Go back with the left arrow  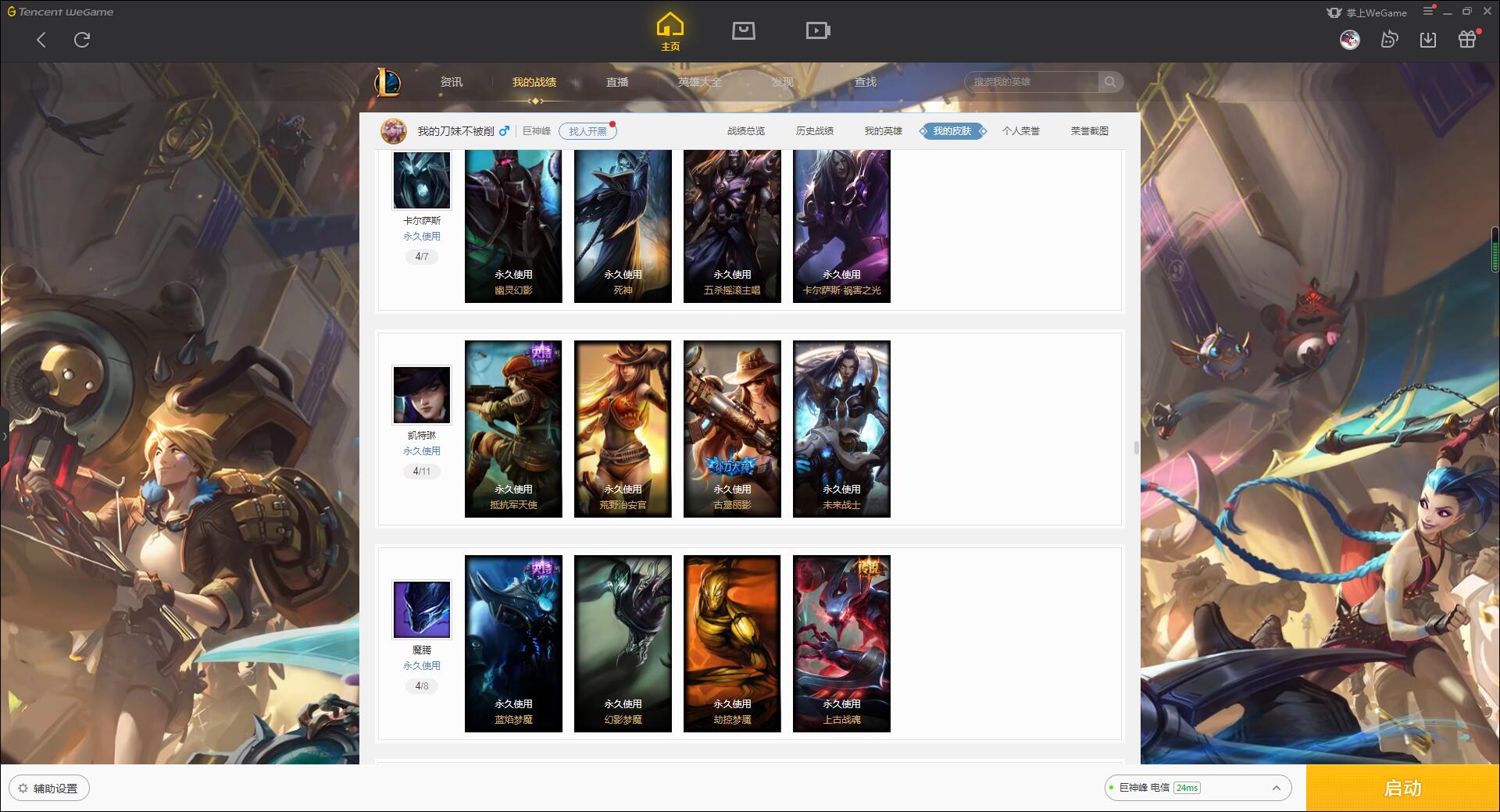(41, 40)
